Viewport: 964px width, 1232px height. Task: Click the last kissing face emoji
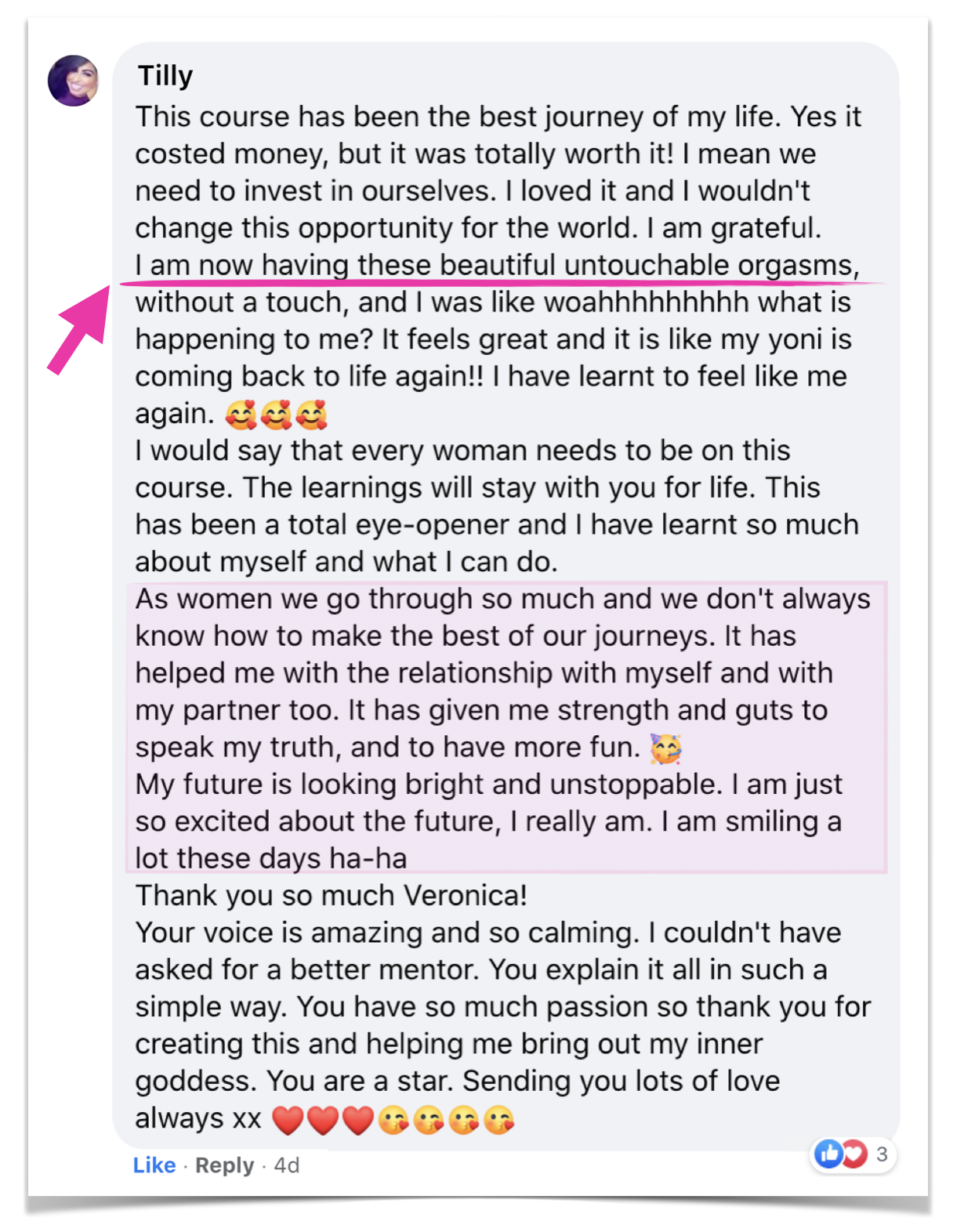(x=499, y=1120)
